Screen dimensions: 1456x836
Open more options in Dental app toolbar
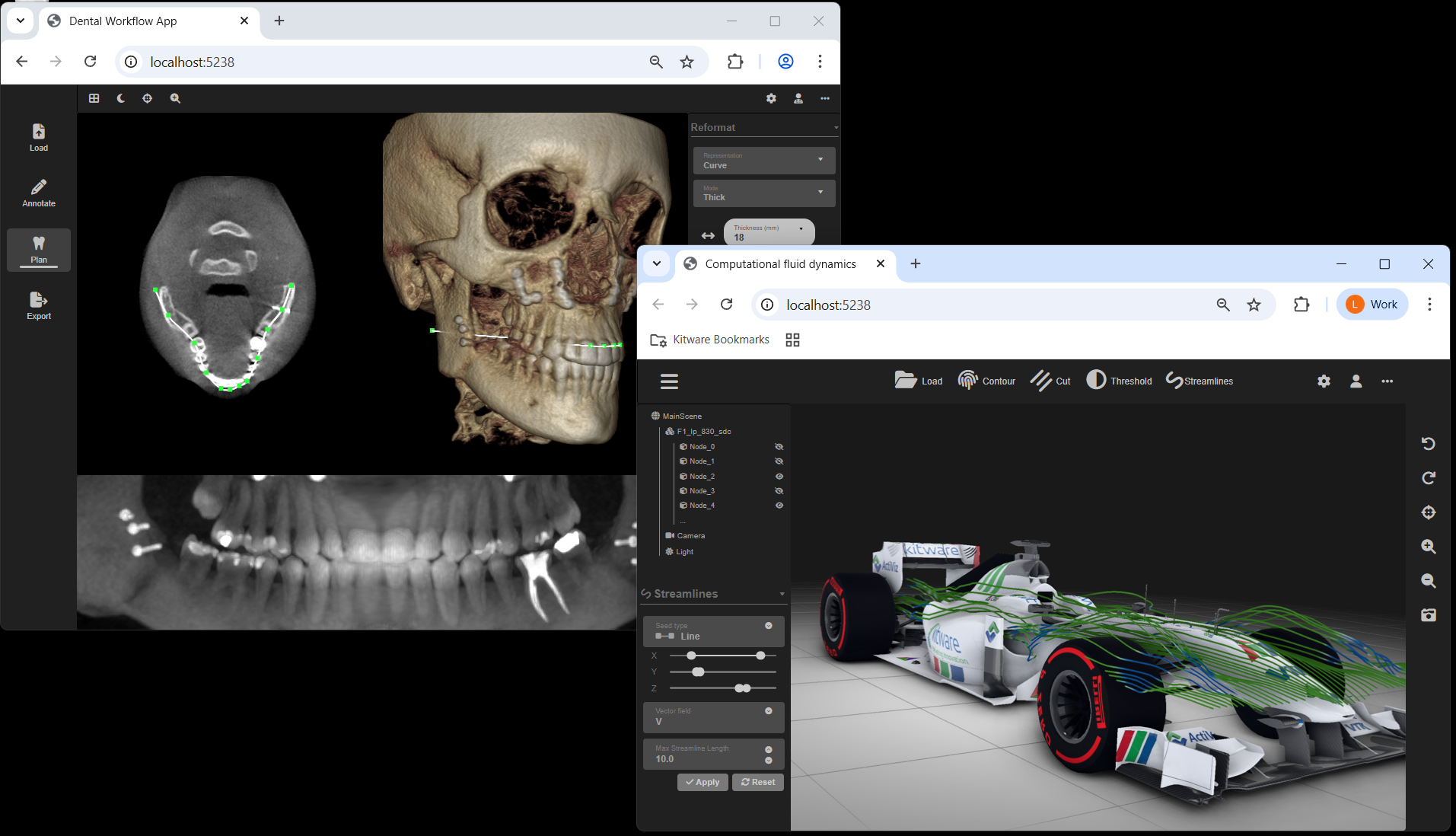click(x=825, y=98)
